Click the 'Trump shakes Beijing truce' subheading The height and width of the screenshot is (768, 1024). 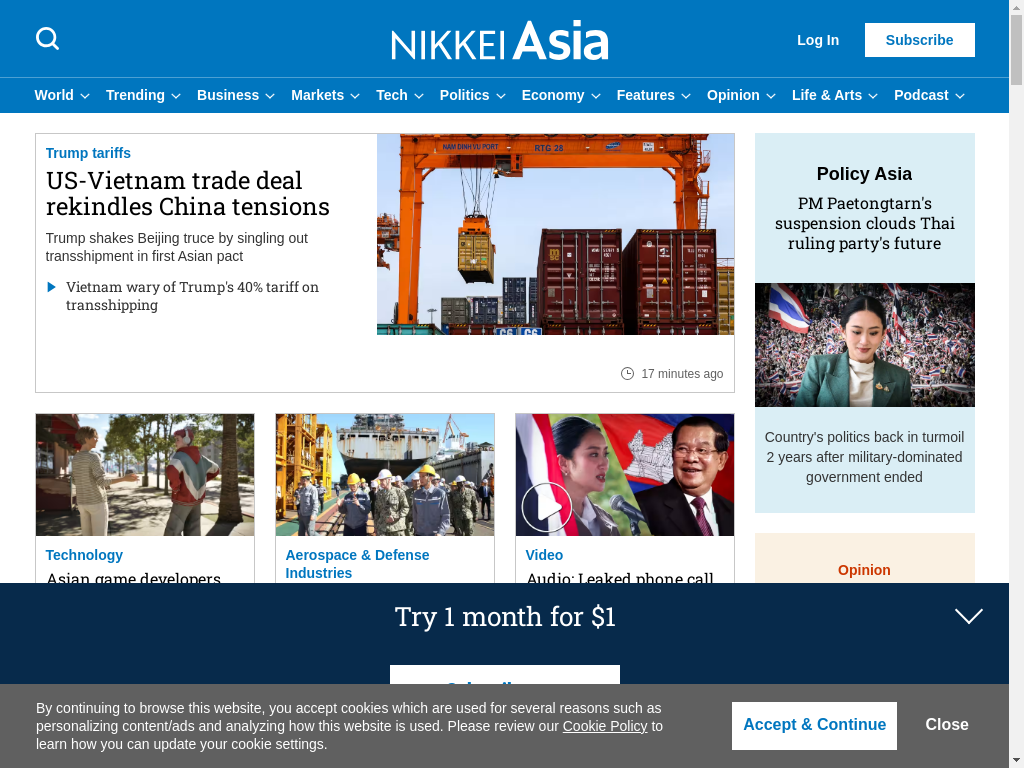(176, 247)
